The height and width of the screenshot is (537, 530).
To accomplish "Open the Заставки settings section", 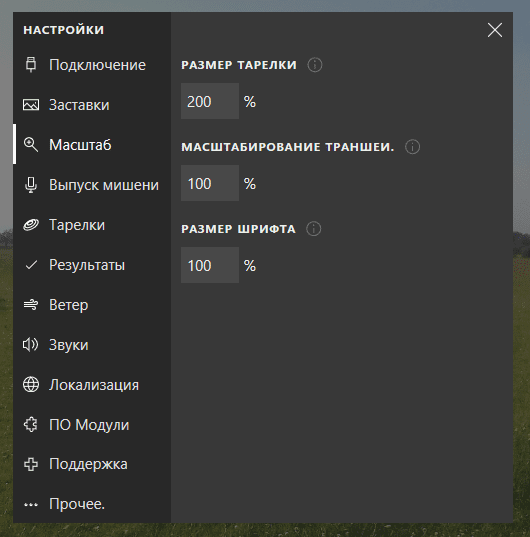I will coord(92,105).
